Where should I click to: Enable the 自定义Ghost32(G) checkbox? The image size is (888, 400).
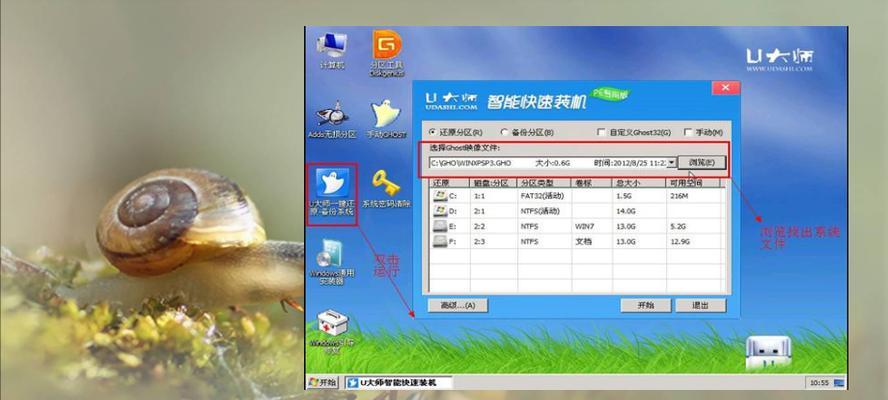click(601, 132)
